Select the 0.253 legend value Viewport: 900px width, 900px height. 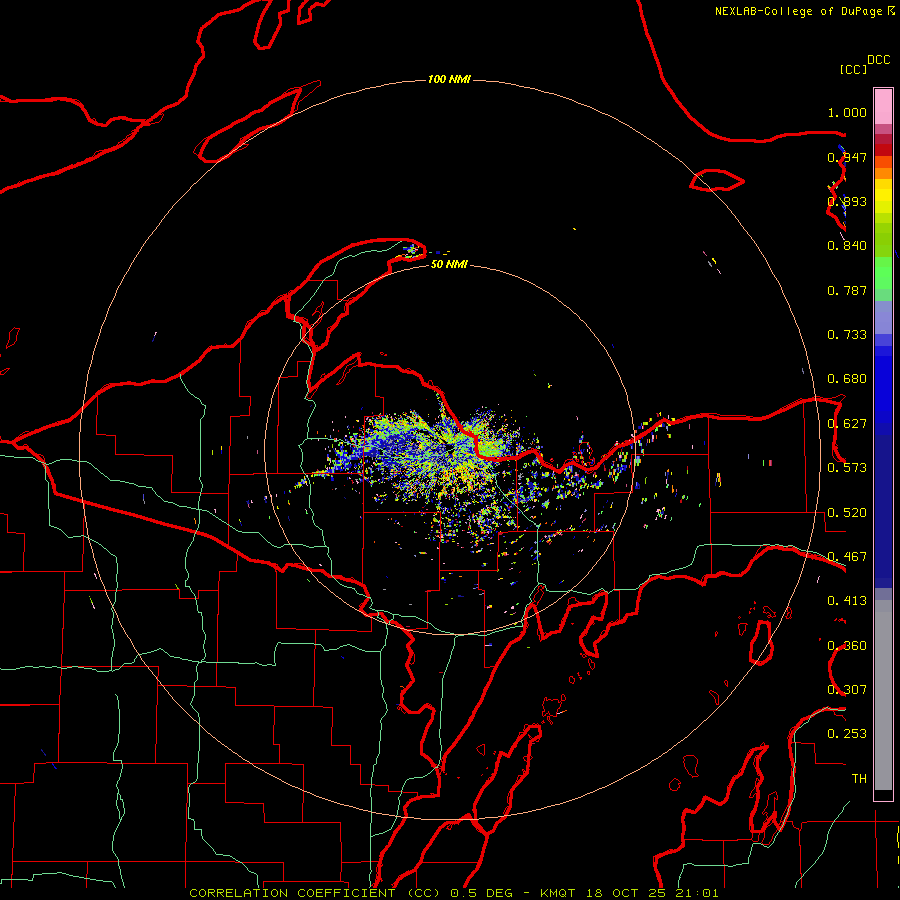pyautogui.click(x=847, y=734)
